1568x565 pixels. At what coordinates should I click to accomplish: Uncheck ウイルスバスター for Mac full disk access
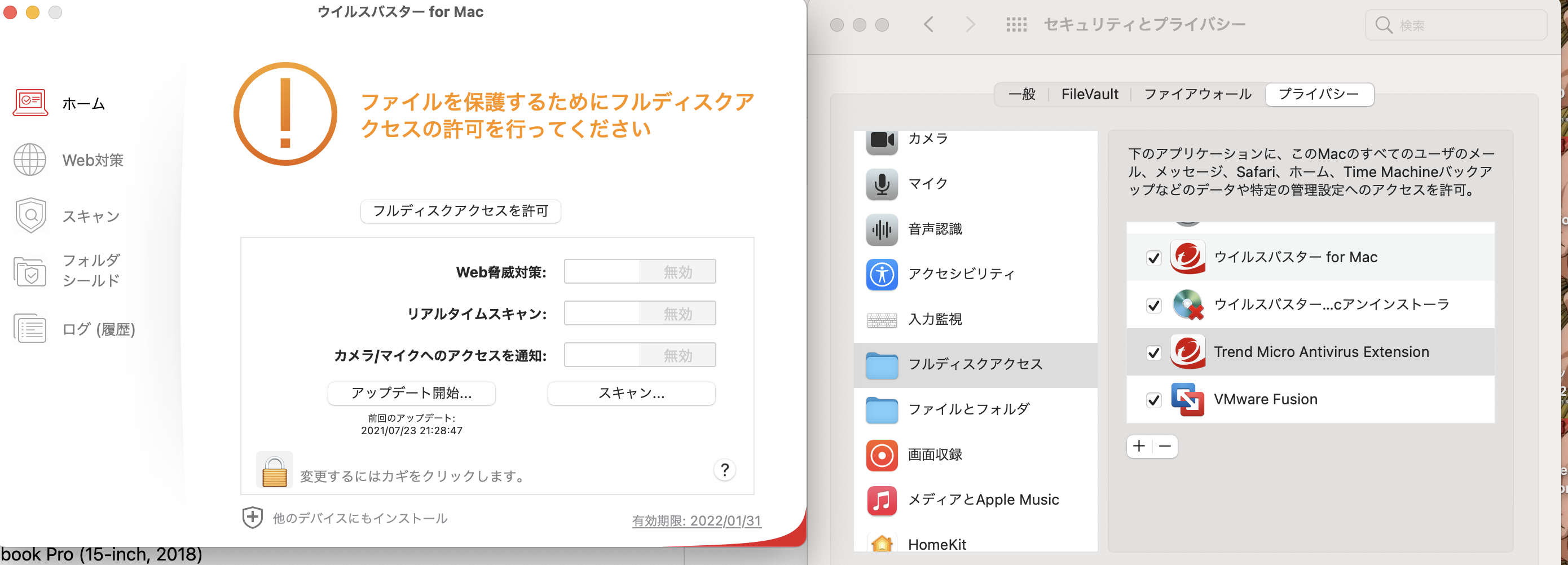click(1153, 258)
